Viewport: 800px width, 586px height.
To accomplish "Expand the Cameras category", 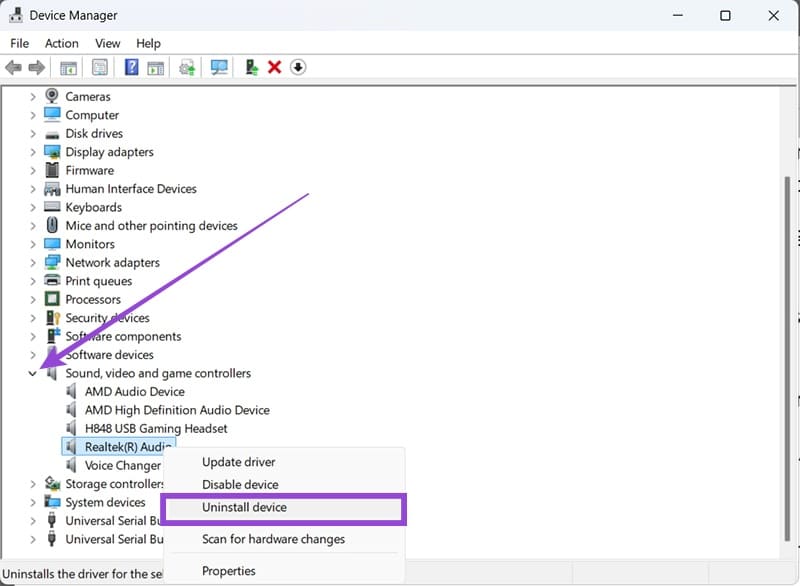I will (x=32, y=97).
